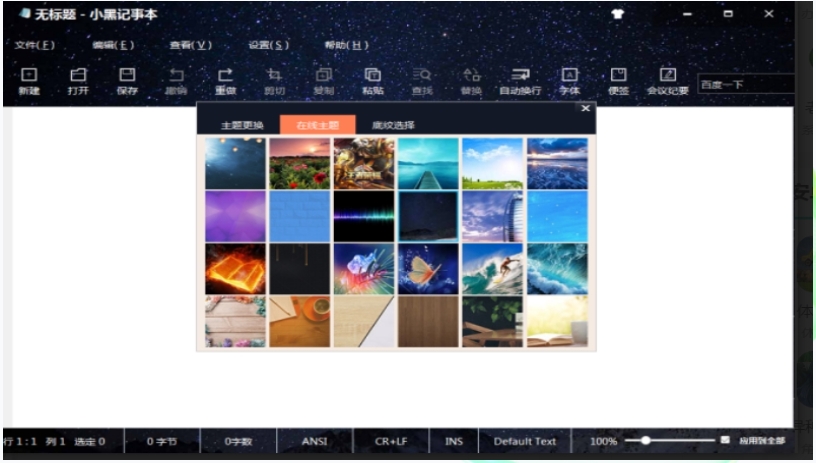Select the butterfly on blue thumbnail

(428, 269)
